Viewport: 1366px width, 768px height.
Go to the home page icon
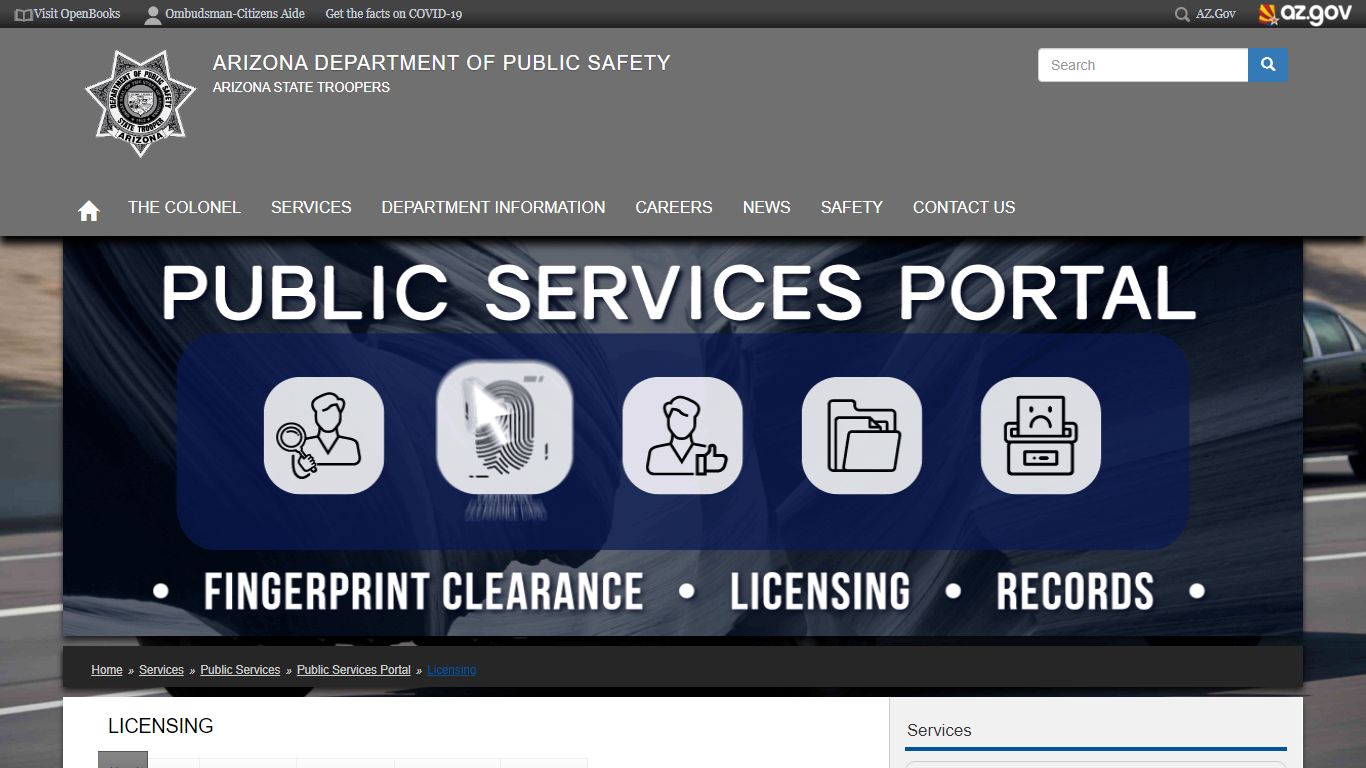pyautogui.click(x=89, y=210)
